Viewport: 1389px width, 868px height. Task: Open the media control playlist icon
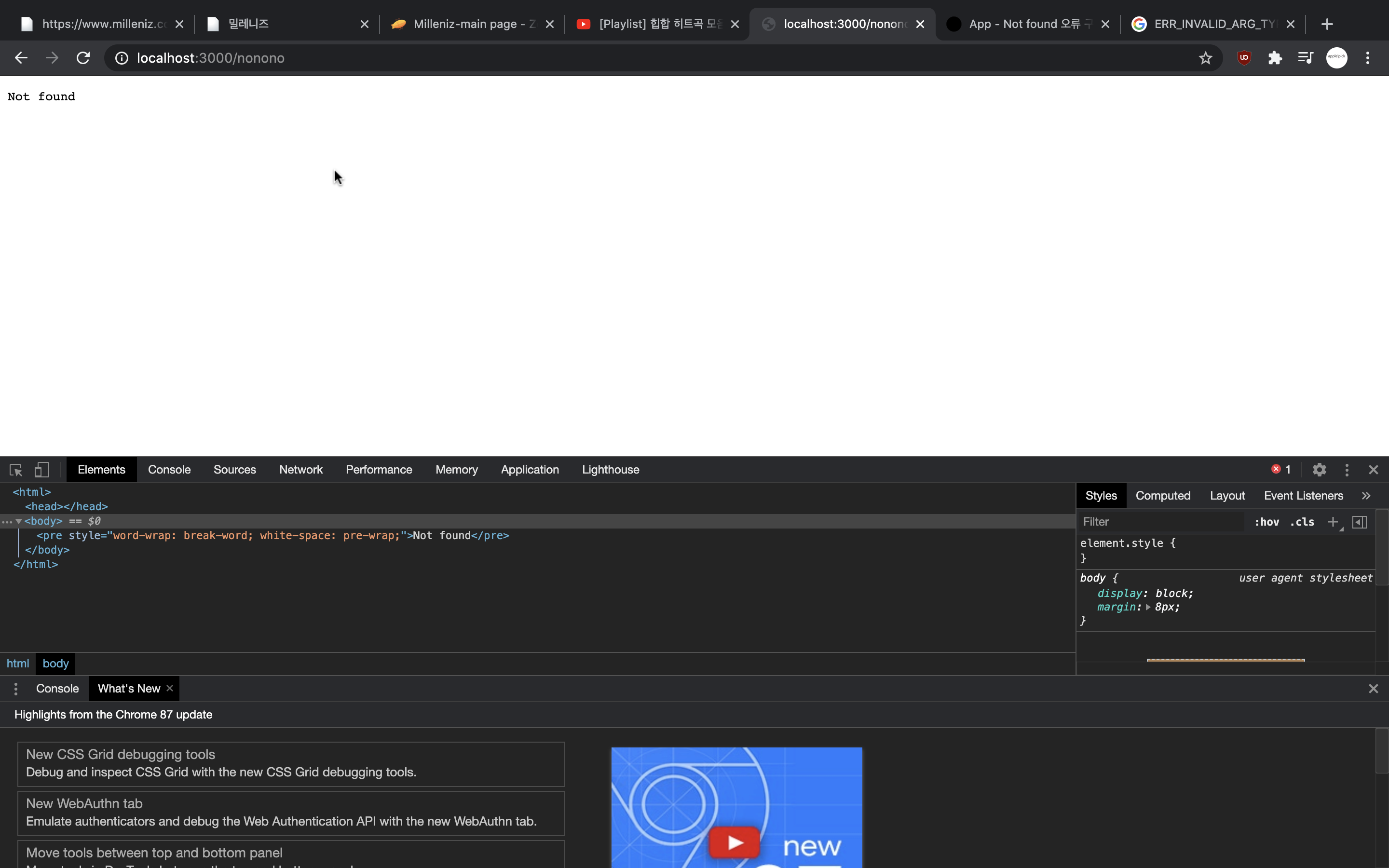(x=1305, y=58)
